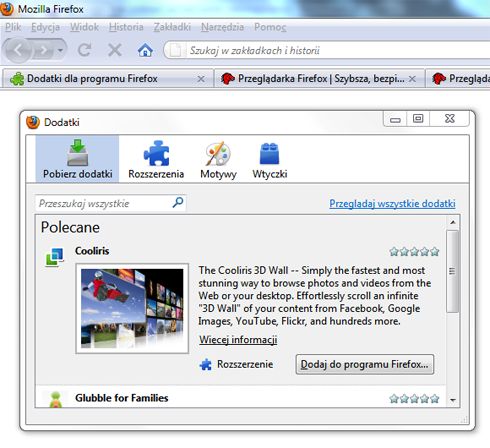Open the Rozszerzenia puzzle icon section
490x448 pixels.
[156, 159]
